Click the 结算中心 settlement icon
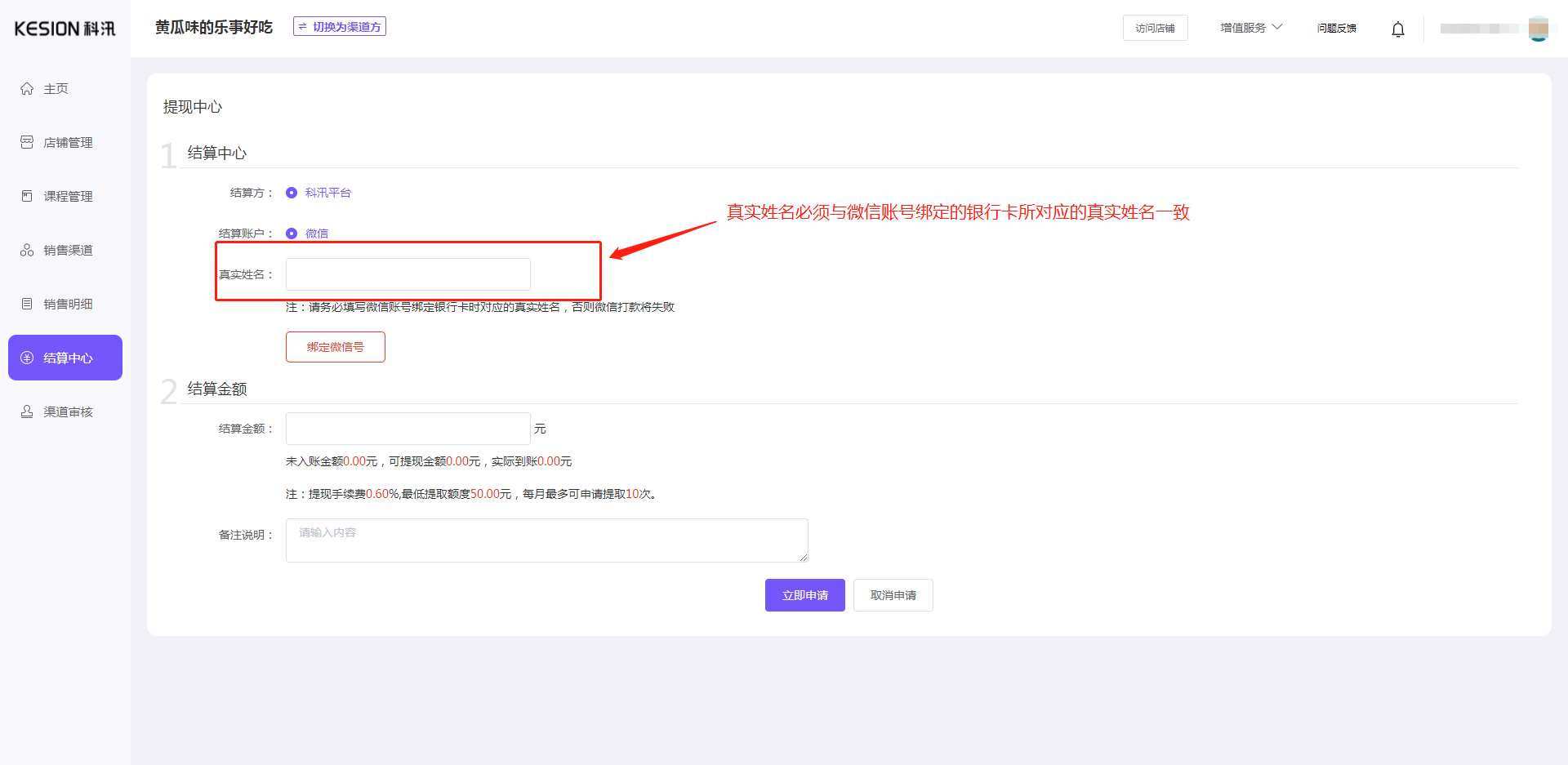The image size is (1568, 765). [27, 358]
